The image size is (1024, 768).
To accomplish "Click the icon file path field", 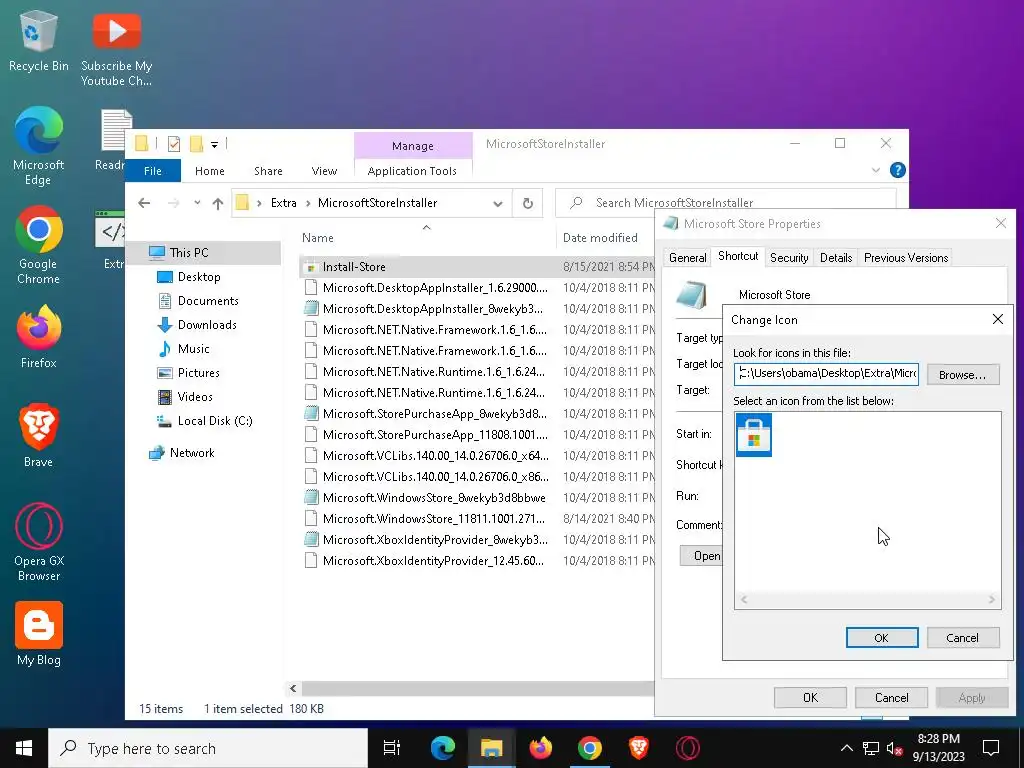I will tap(826, 374).
